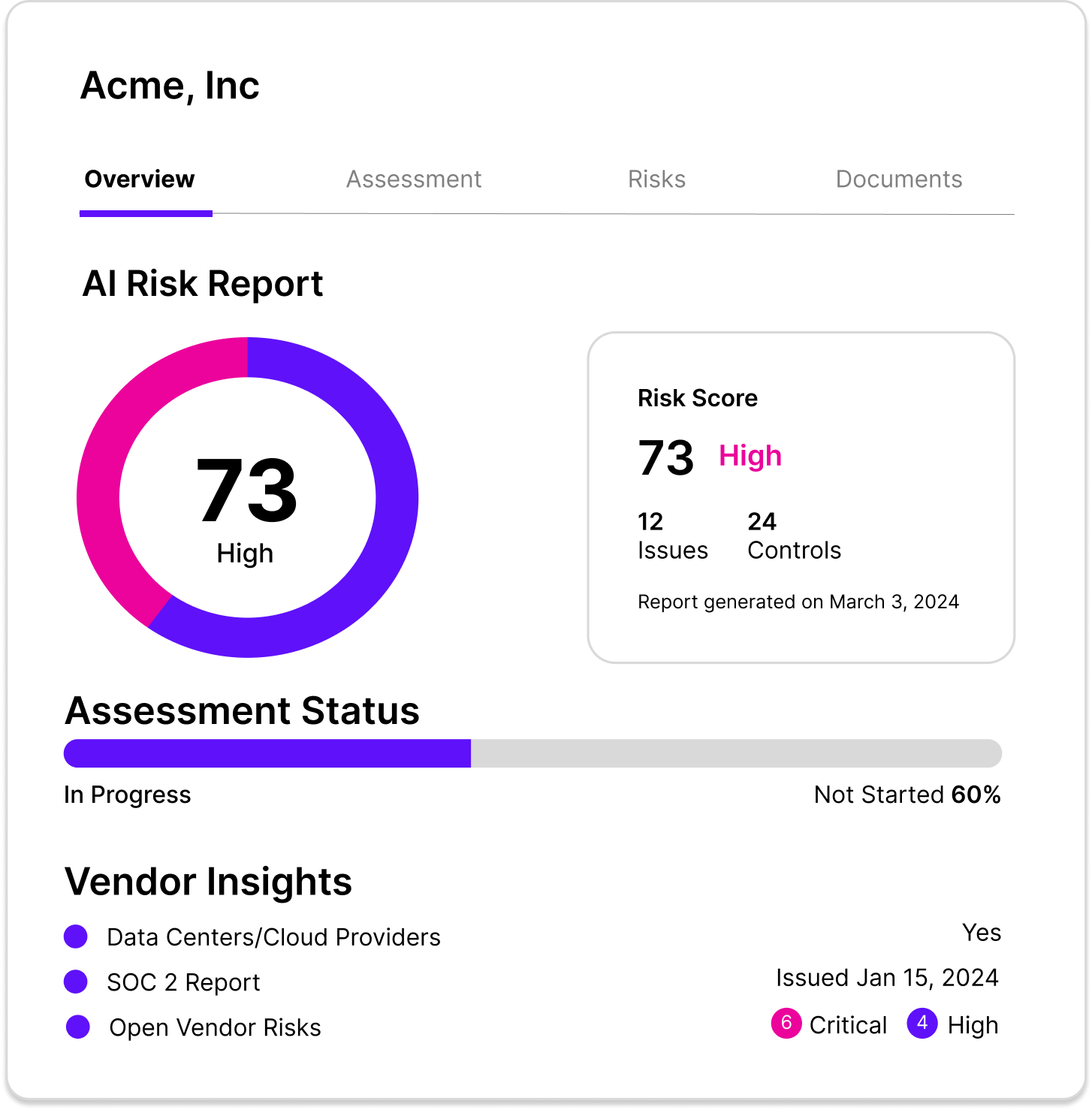Click the Issued Jan 15, 2024 date
This screenshot has width=1092, height=1110.
tap(887, 978)
